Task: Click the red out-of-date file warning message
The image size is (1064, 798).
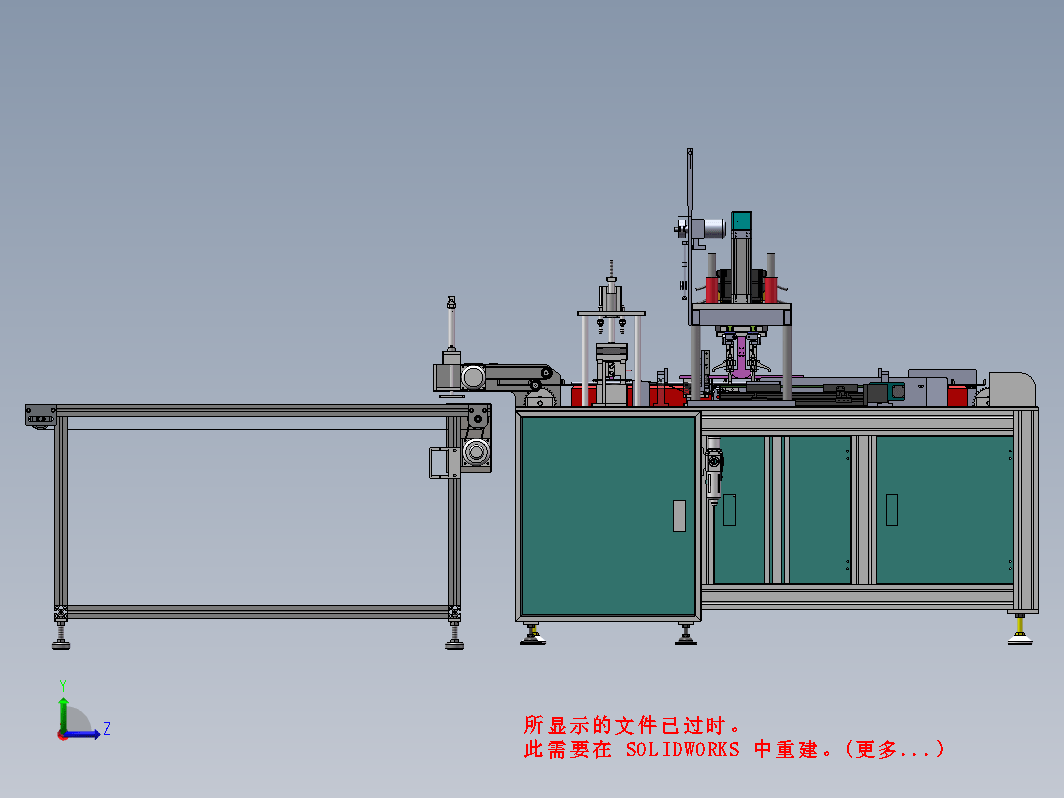Action: pos(734,738)
